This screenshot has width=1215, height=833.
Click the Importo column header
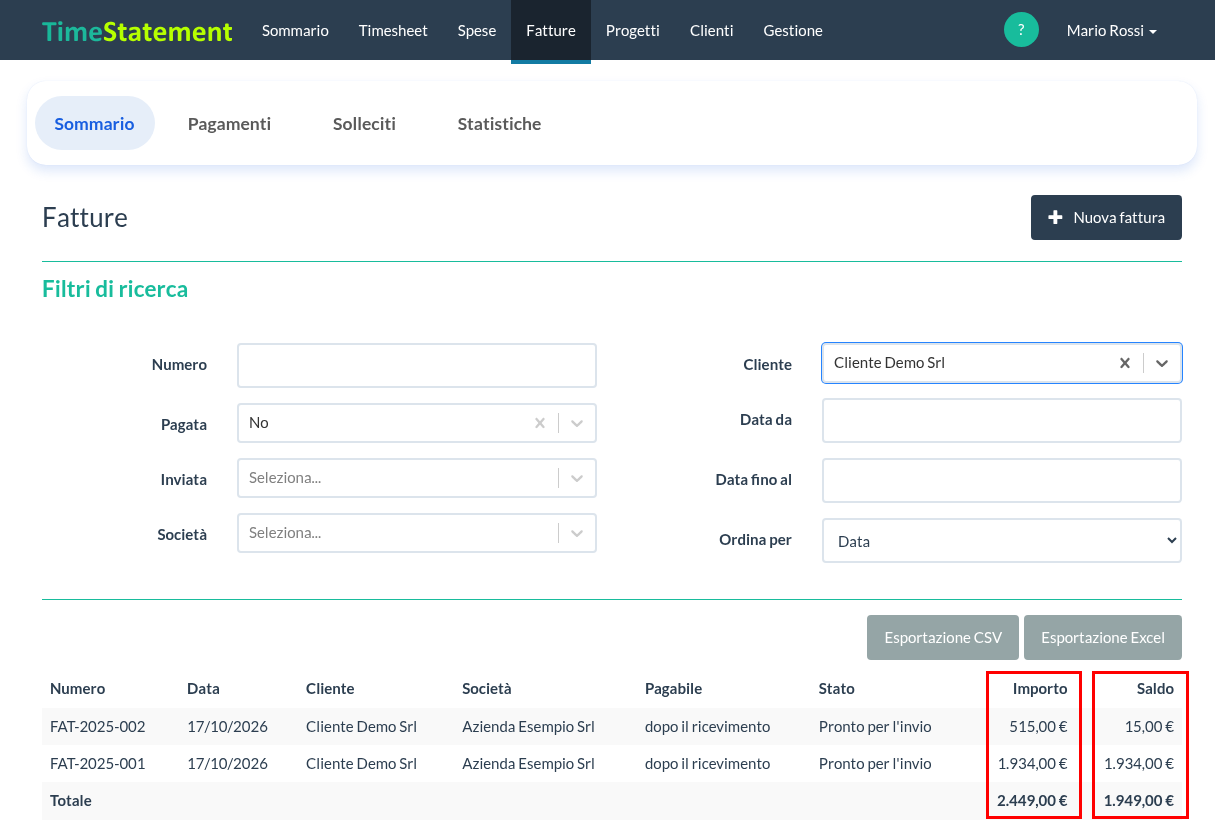pyautogui.click(x=1040, y=689)
